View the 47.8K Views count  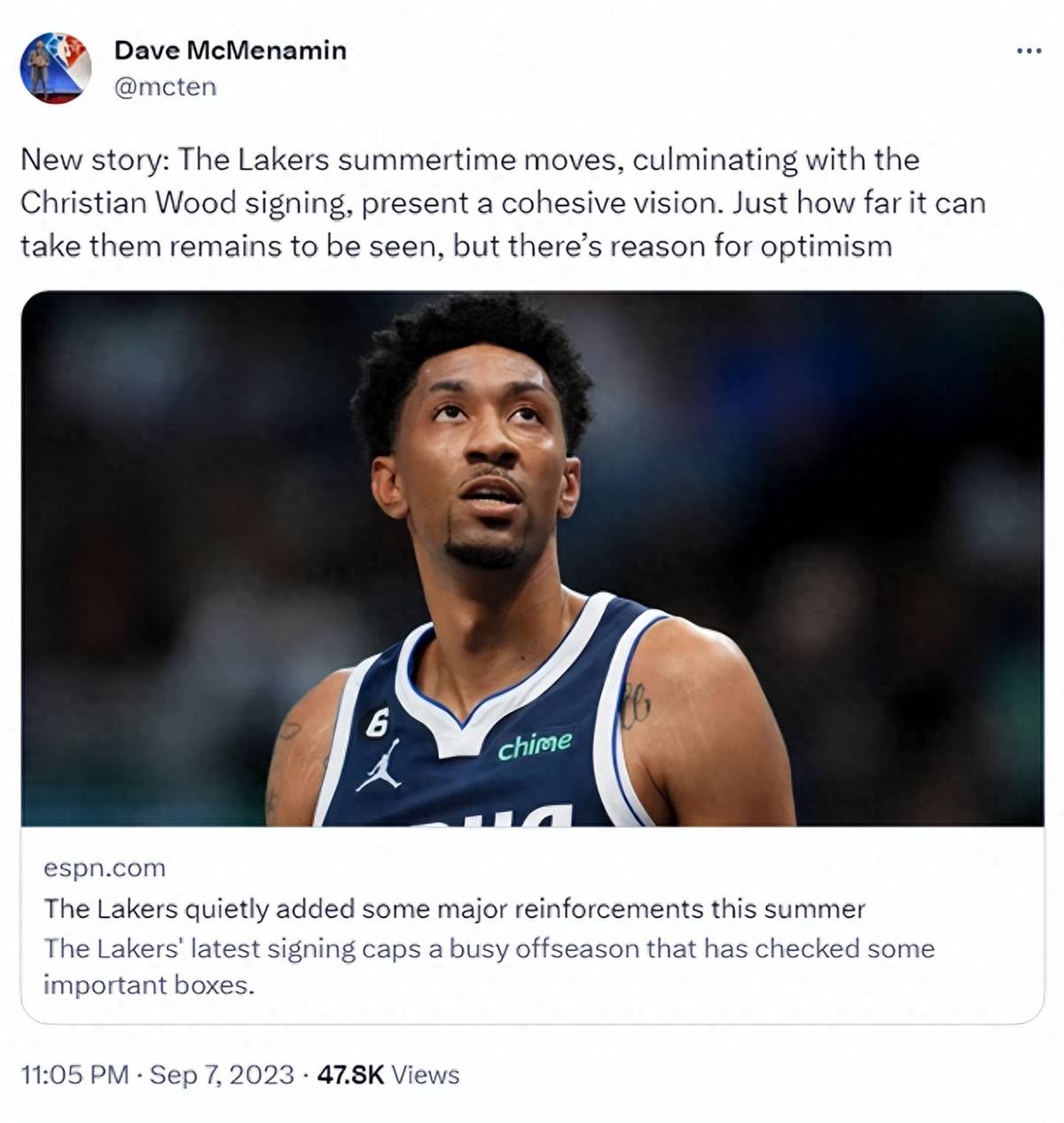tap(388, 1075)
